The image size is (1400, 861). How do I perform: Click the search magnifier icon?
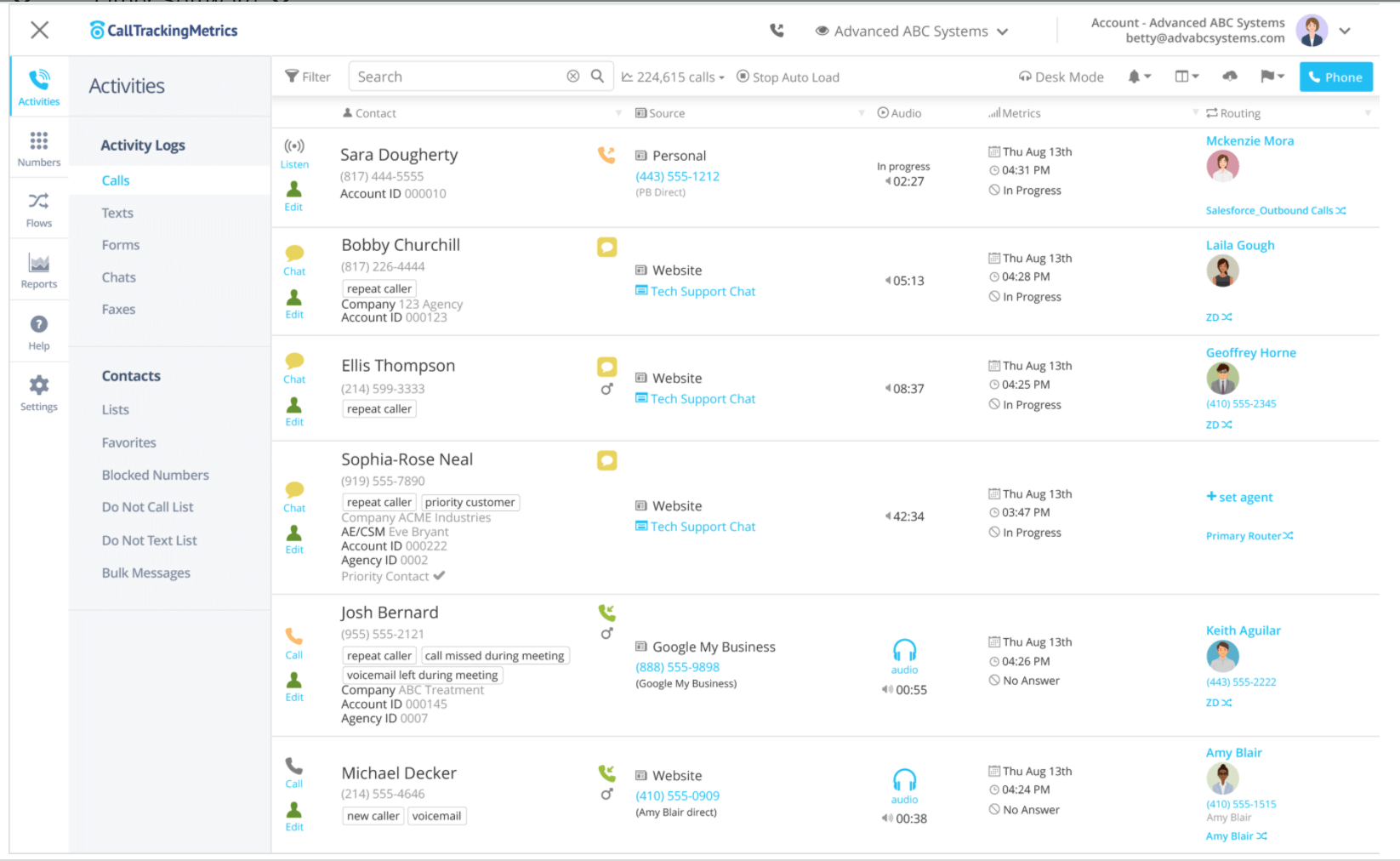click(x=597, y=77)
